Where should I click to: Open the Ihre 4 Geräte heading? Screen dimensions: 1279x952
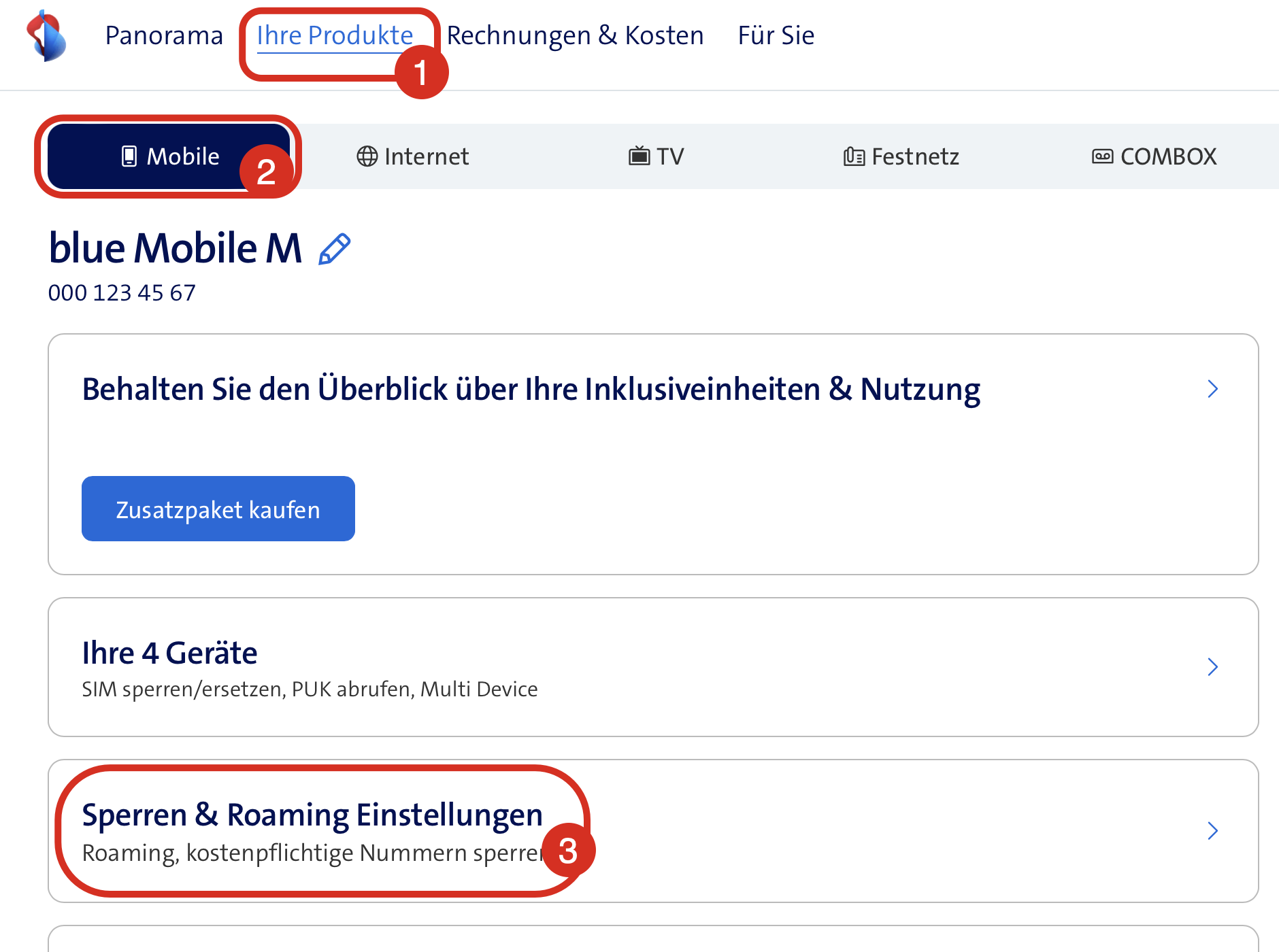(x=169, y=653)
